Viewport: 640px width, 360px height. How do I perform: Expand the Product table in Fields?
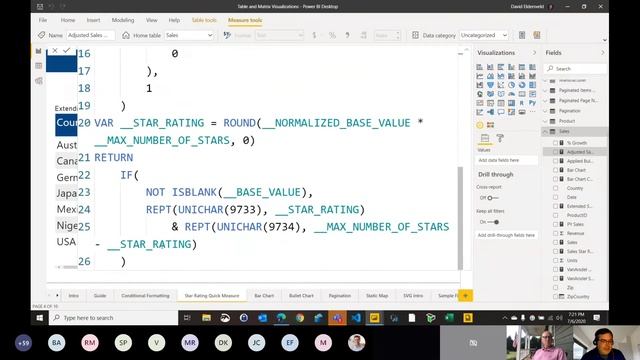click(x=545, y=121)
